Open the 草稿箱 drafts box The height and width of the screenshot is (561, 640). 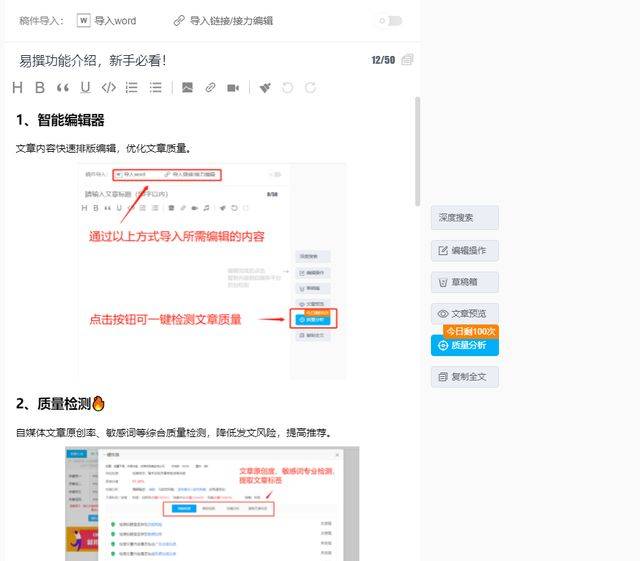(465, 282)
